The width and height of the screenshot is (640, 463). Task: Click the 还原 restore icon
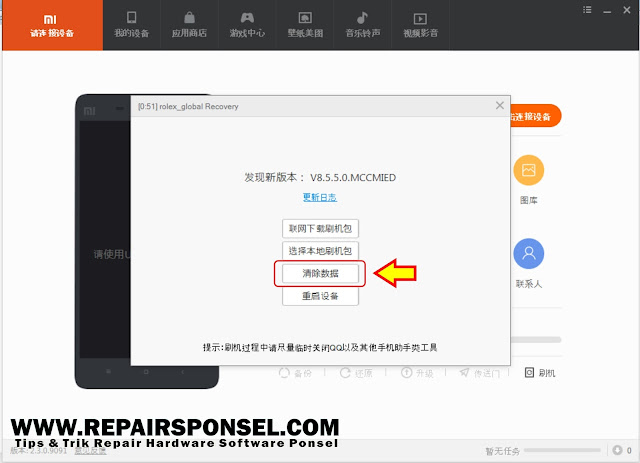click(x=356, y=373)
